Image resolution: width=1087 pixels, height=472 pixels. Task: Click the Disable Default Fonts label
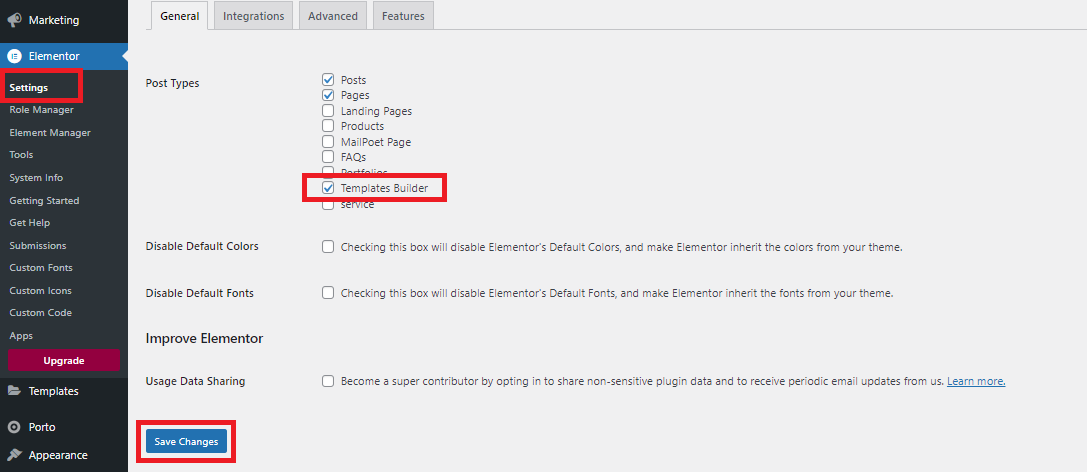click(x=200, y=293)
